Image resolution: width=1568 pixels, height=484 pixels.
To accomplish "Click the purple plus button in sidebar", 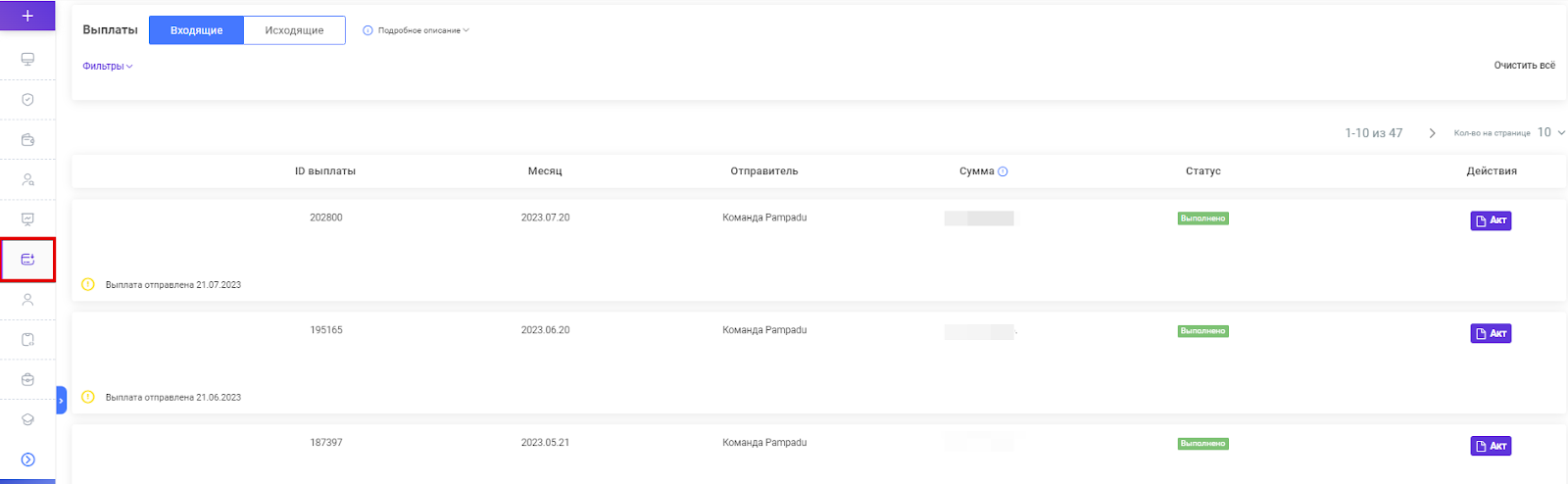I will click(27, 16).
